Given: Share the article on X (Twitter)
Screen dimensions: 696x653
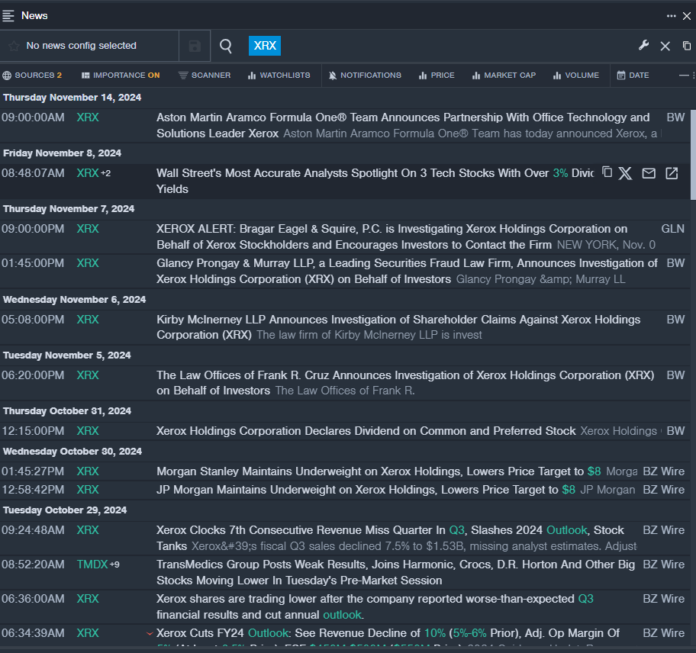Looking at the screenshot, I should pyautogui.click(x=626, y=173).
